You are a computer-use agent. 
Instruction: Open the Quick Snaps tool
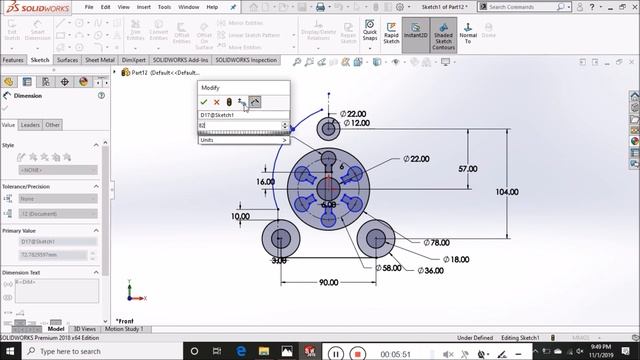point(370,30)
